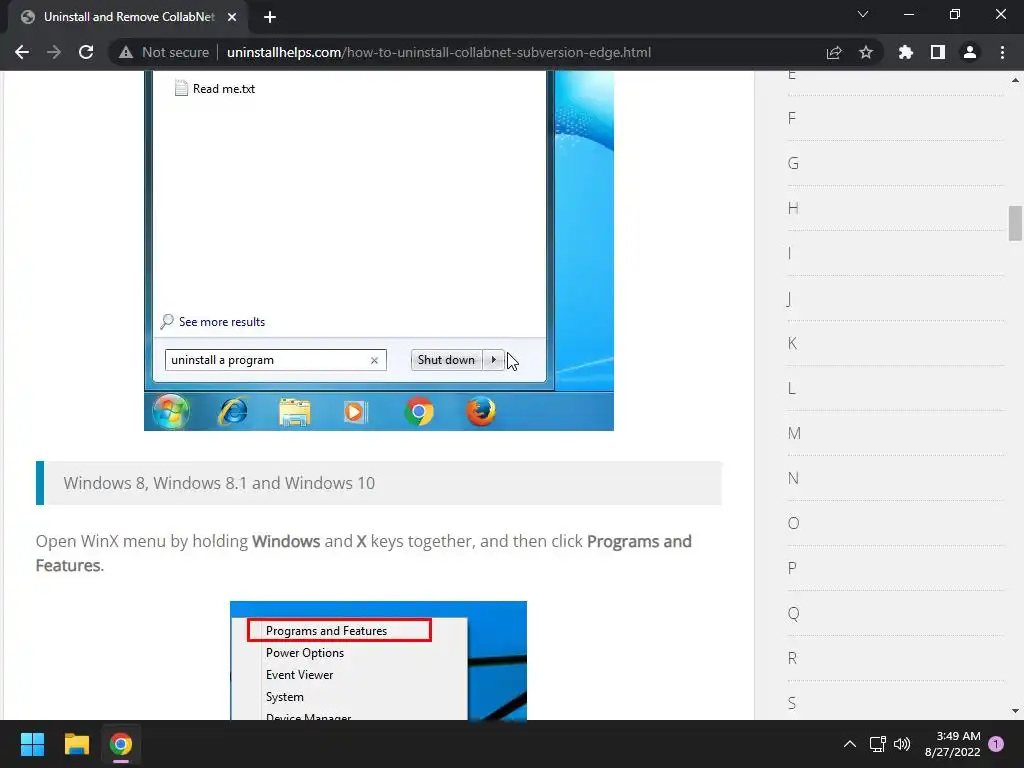Click the Programs and Features menu screenshot
The width and height of the screenshot is (1024, 768).
[x=378, y=660]
